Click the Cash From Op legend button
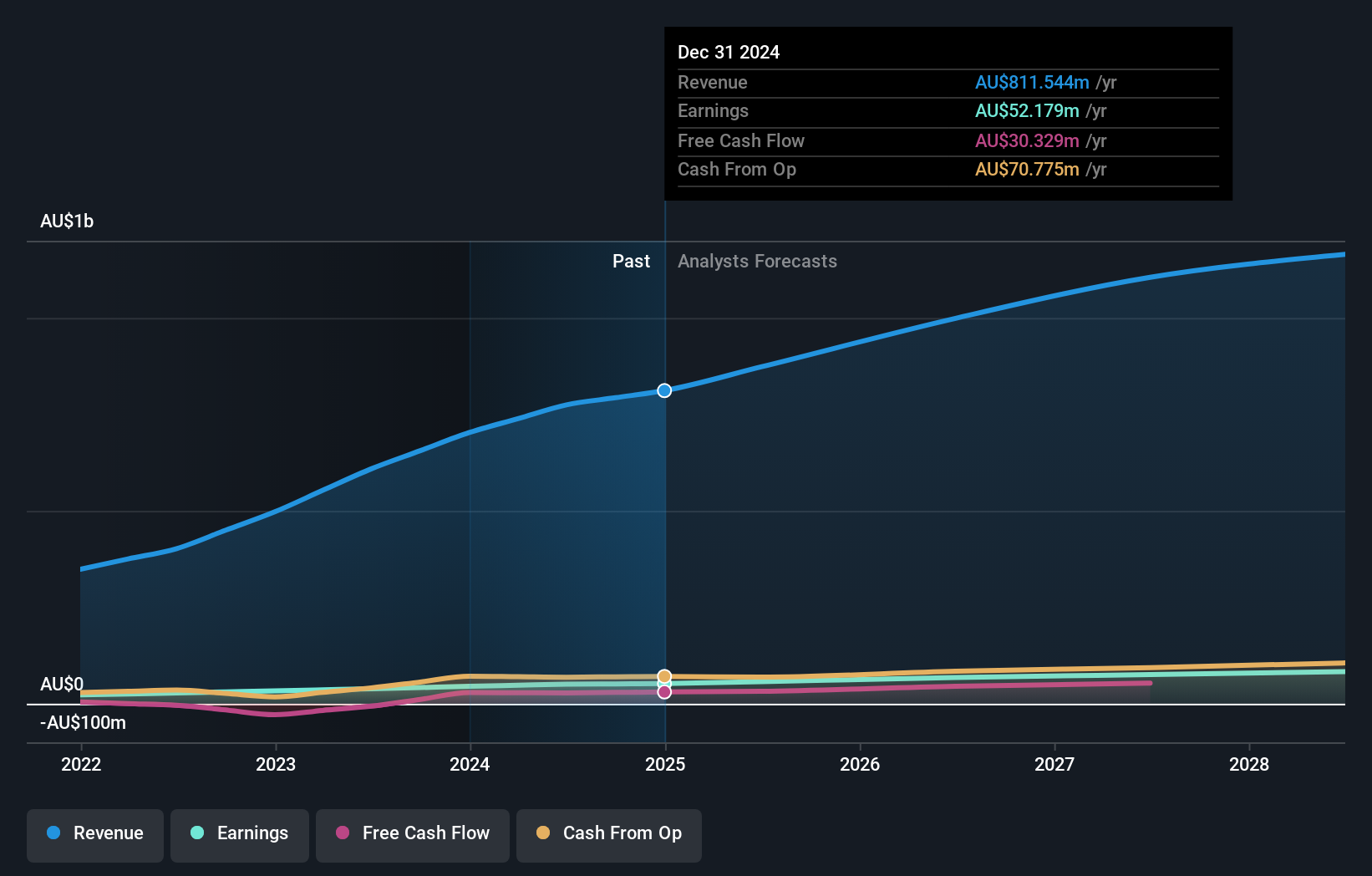The height and width of the screenshot is (876, 1372). [608, 835]
